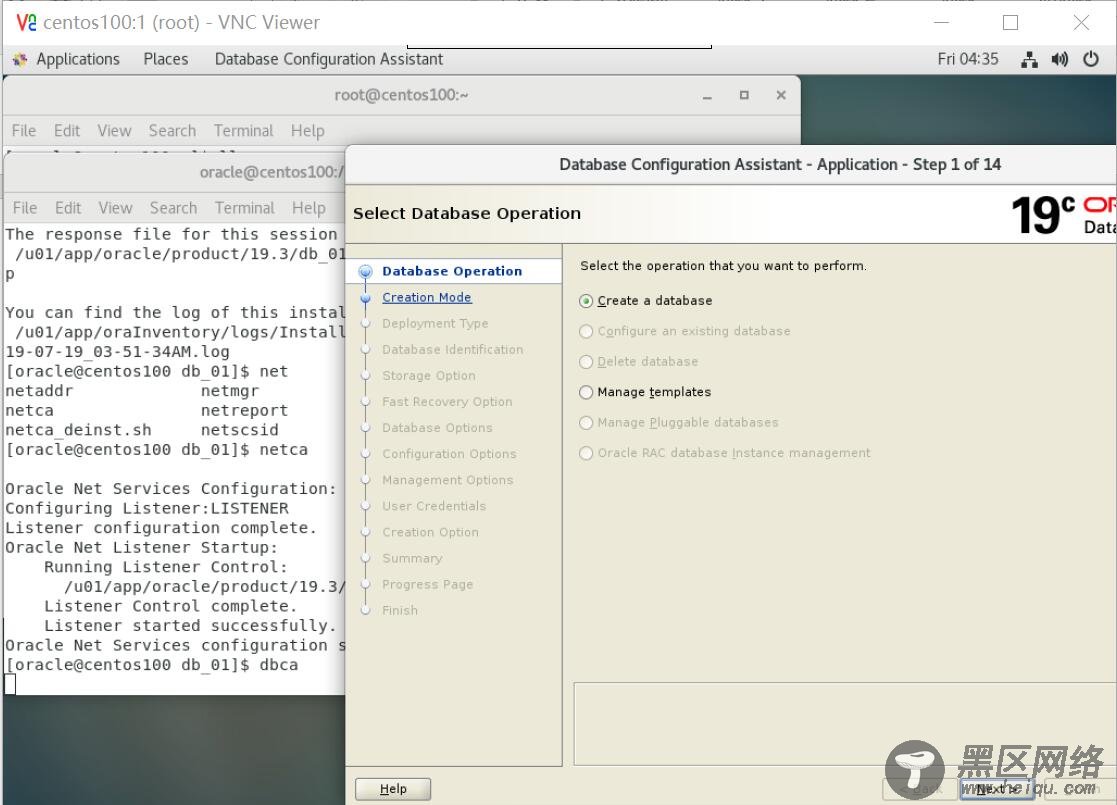Open Database Configuration Assistant app menu
The image size is (1117, 805).
tap(328, 59)
